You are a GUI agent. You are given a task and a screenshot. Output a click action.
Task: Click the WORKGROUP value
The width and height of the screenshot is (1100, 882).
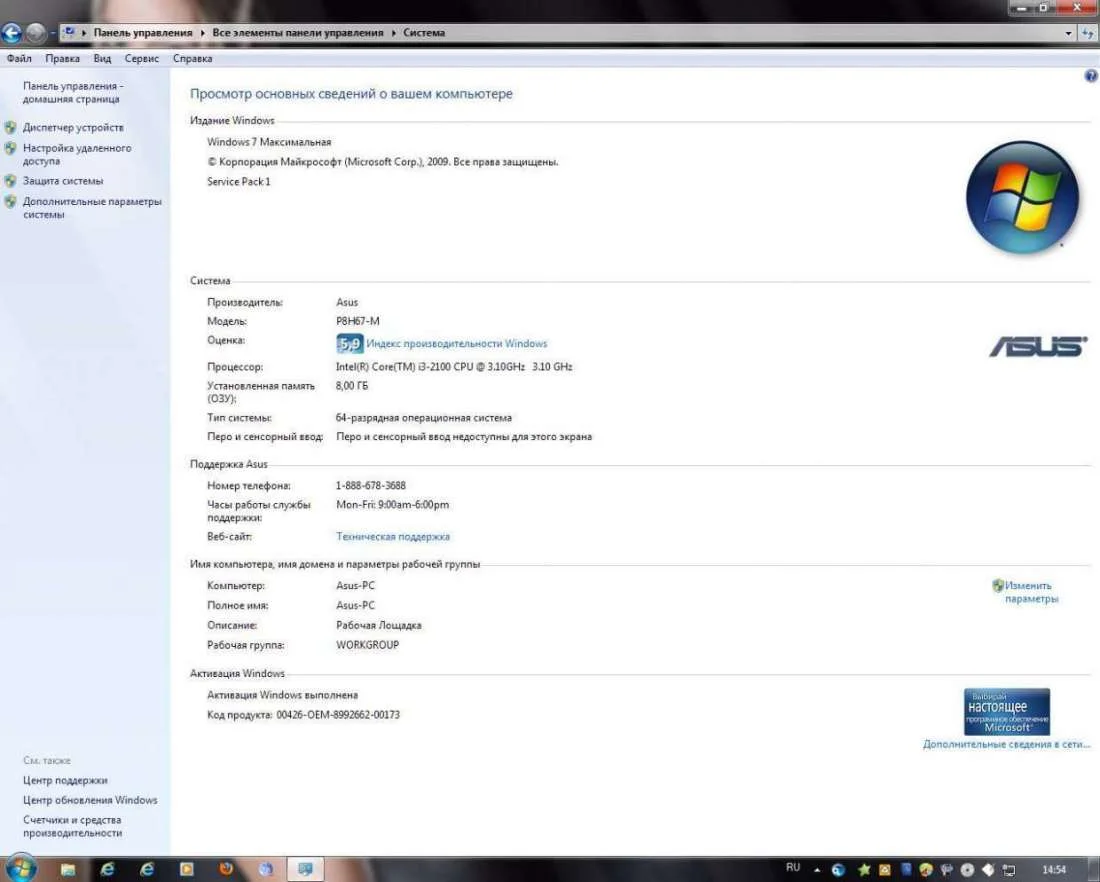pyautogui.click(x=368, y=645)
